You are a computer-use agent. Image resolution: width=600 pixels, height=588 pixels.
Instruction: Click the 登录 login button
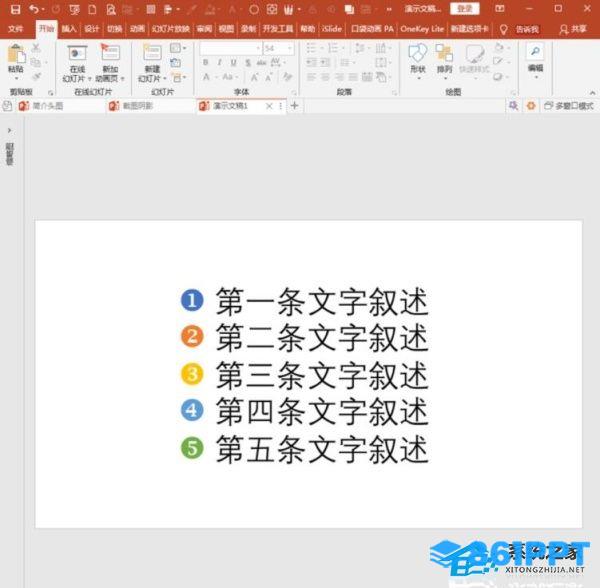465,9
